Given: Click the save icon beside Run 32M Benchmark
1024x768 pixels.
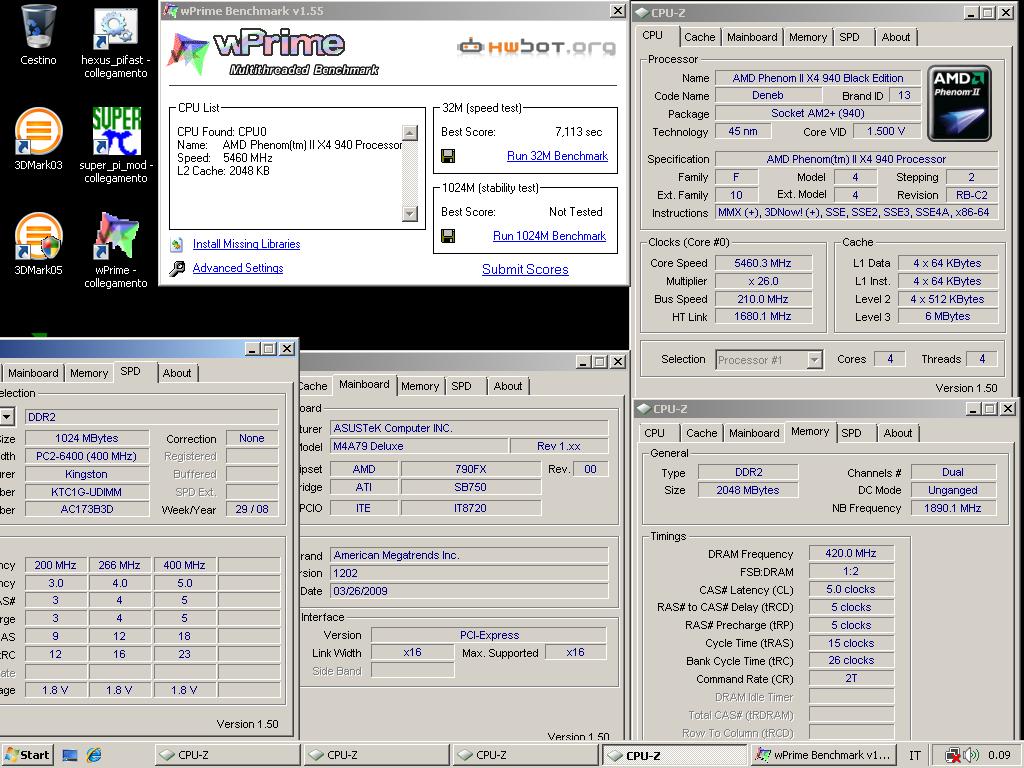Looking at the screenshot, I should pos(448,156).
